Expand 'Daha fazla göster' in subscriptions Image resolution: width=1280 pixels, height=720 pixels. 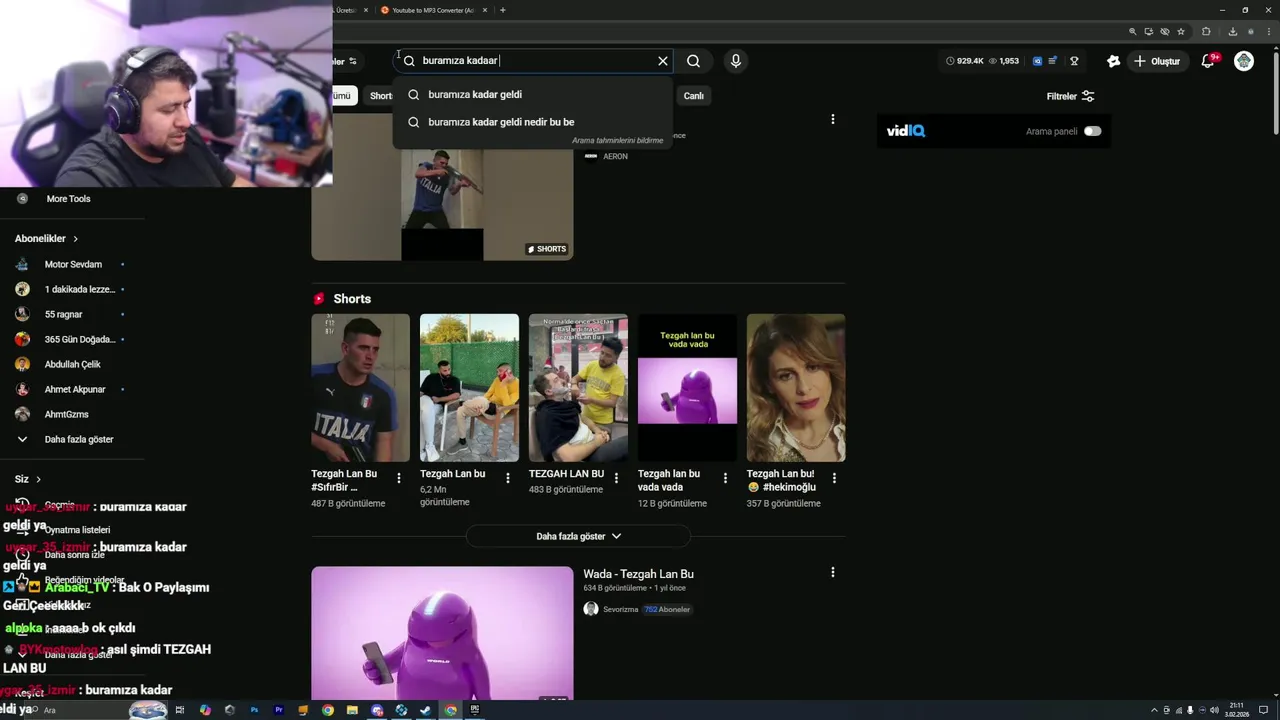coord(72,439)
